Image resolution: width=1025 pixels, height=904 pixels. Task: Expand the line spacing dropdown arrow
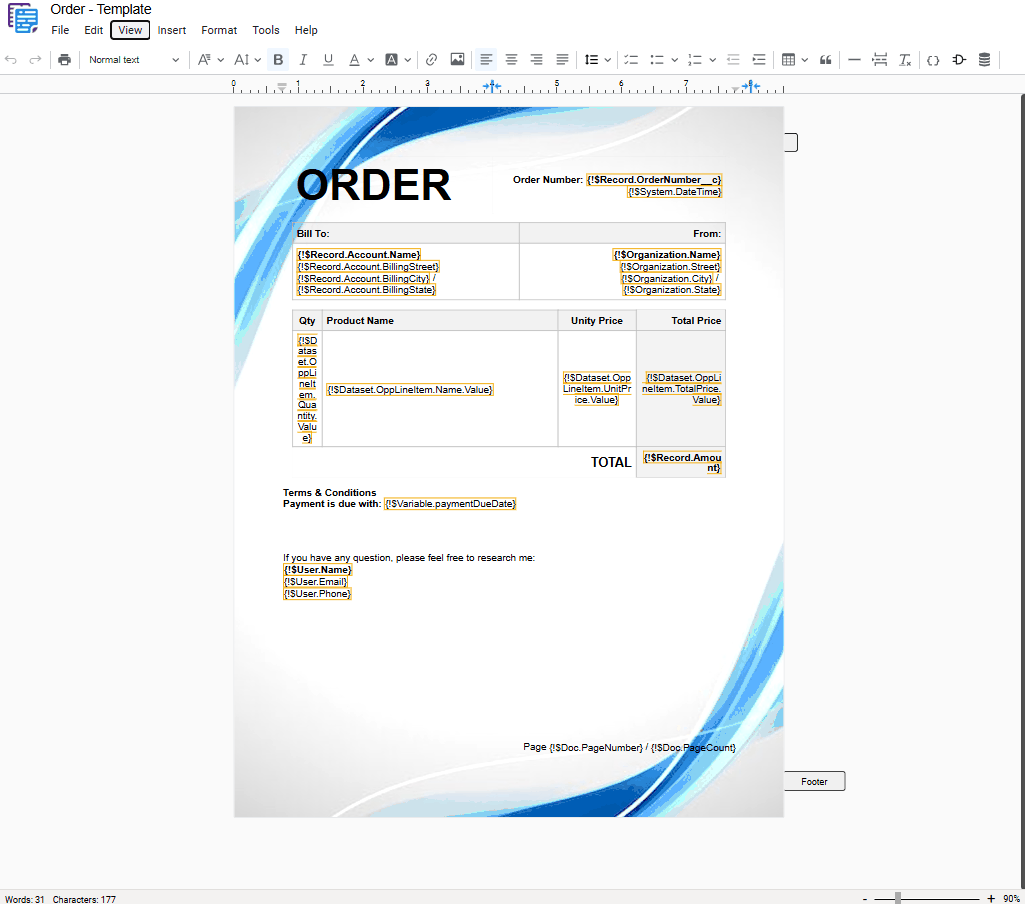(x=607, y=59)
